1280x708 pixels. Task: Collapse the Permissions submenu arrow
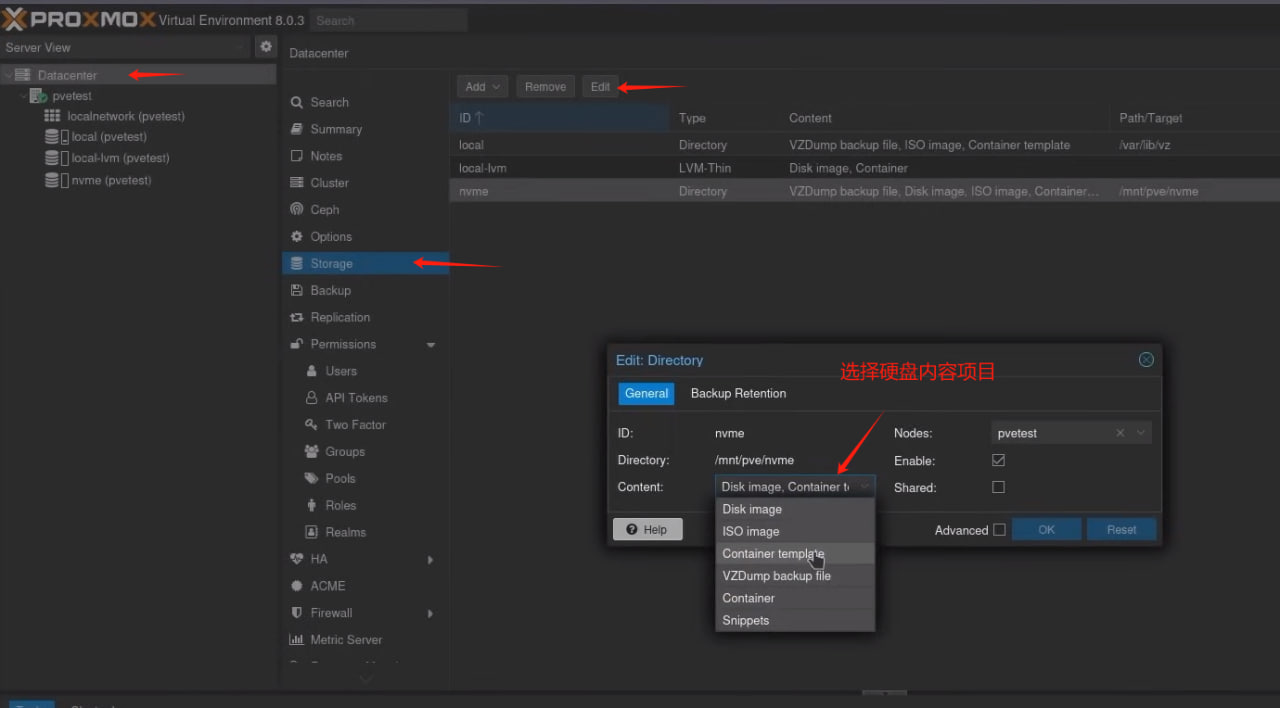[x=431, y=345]
